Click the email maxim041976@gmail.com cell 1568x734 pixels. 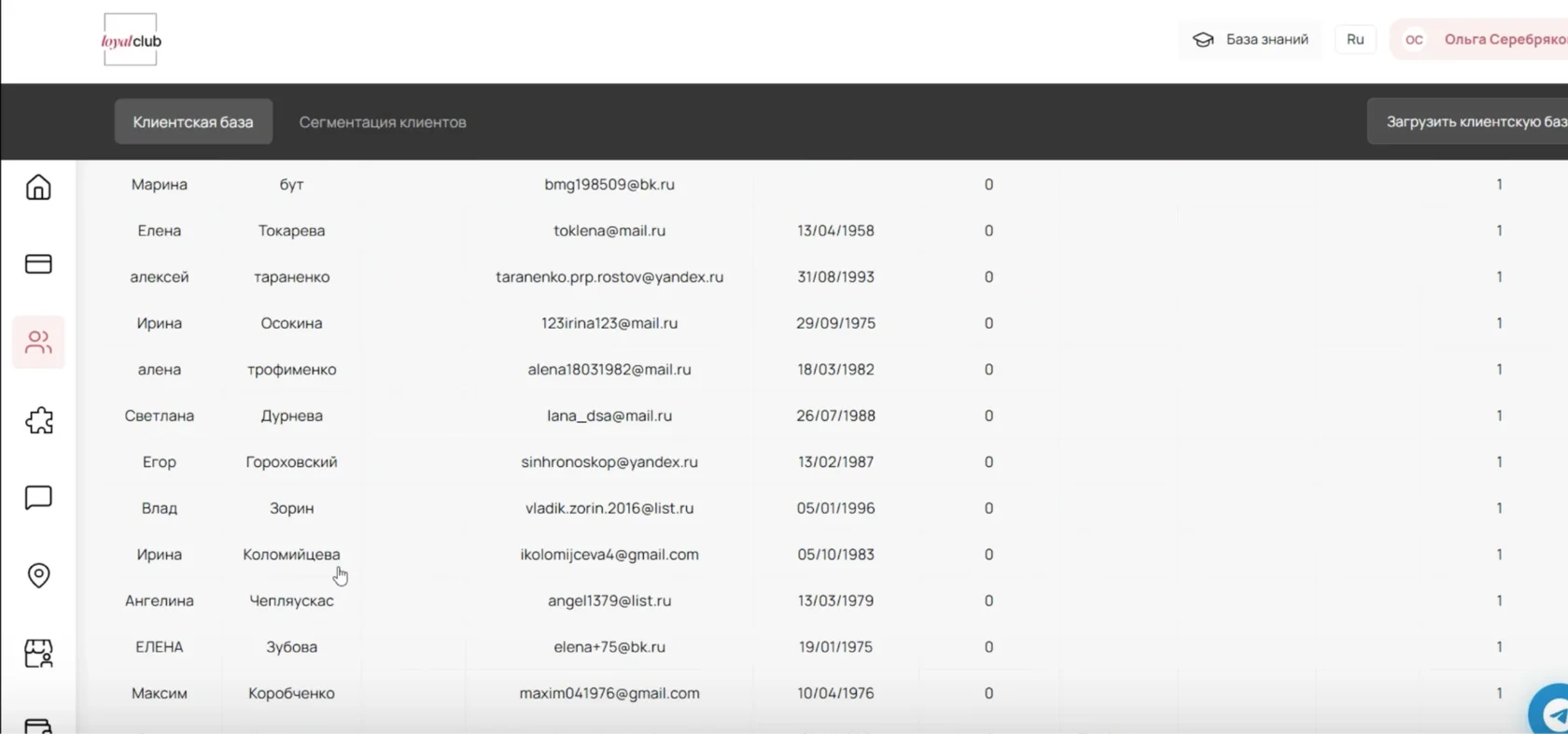(609, 693)
